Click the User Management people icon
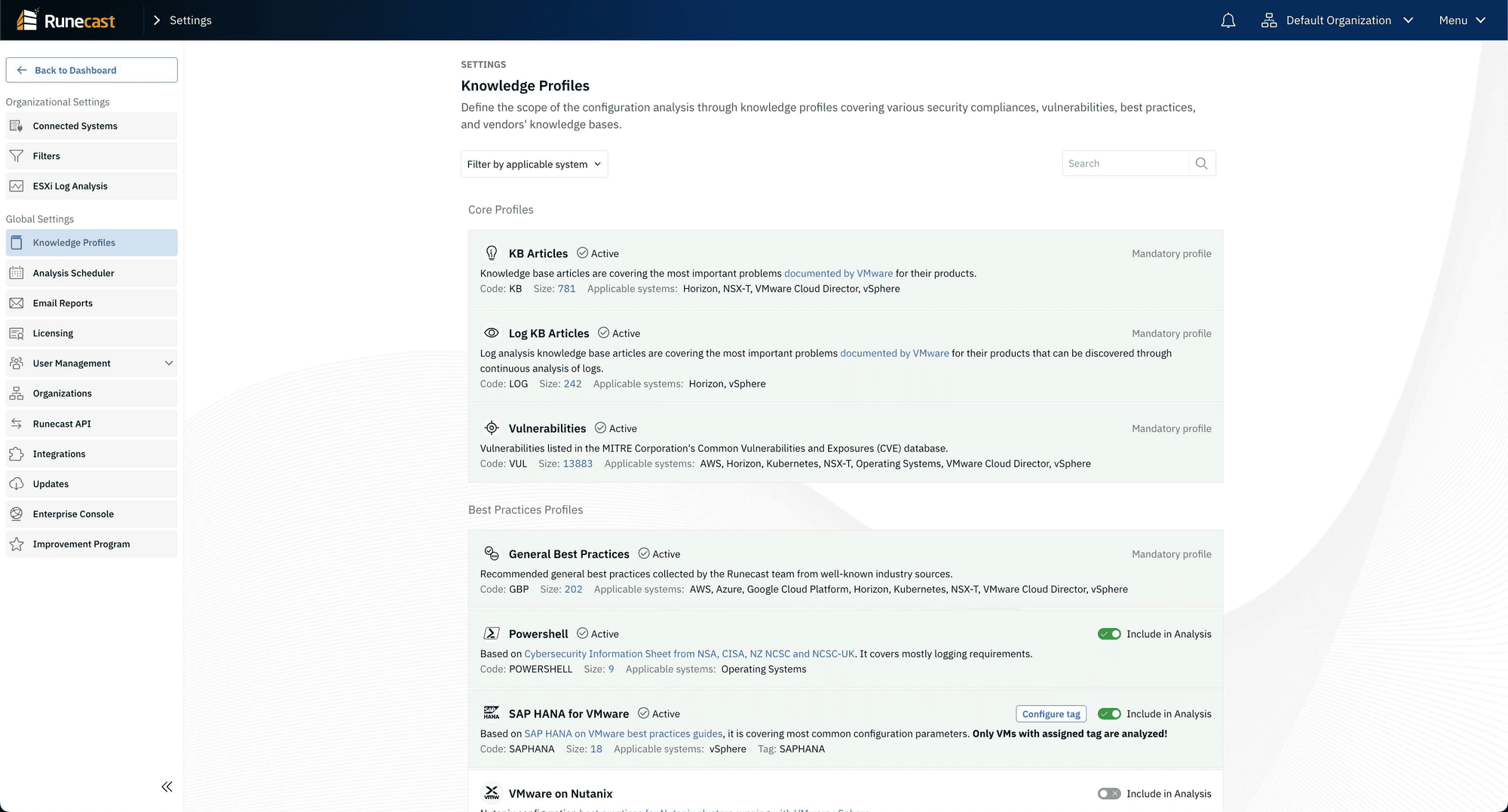The width and height of the screenshot is (1508, 812). click(17, 363)
